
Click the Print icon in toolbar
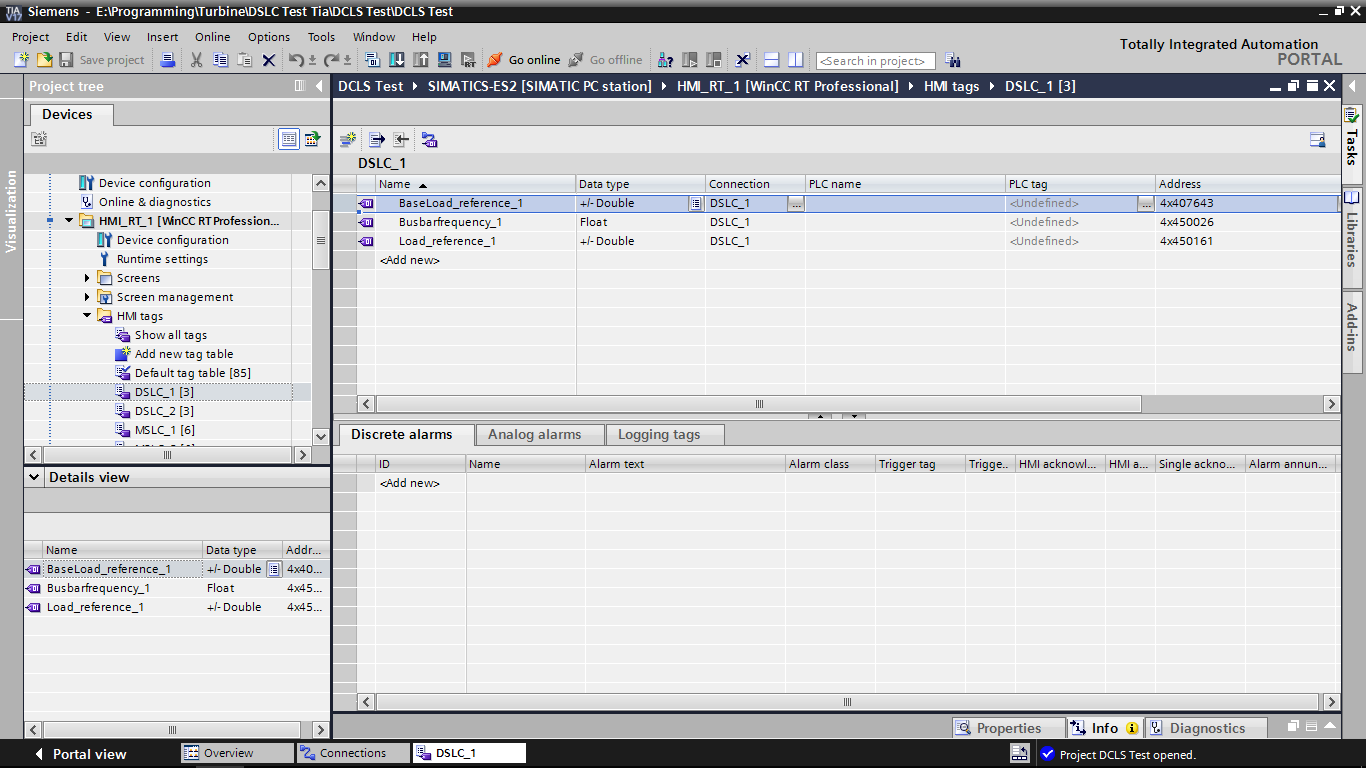168,60
